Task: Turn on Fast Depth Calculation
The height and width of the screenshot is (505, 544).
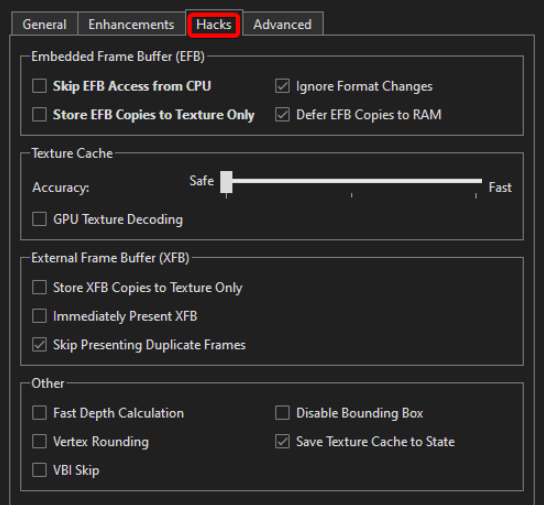Action: coord(39,413)
